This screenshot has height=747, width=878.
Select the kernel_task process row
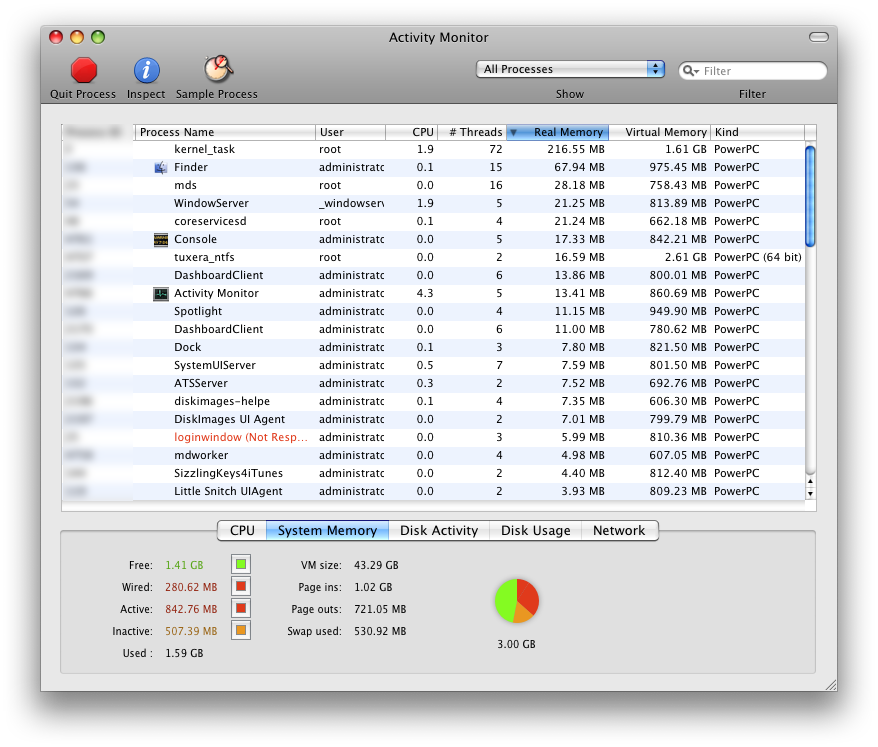pos(434,150)
